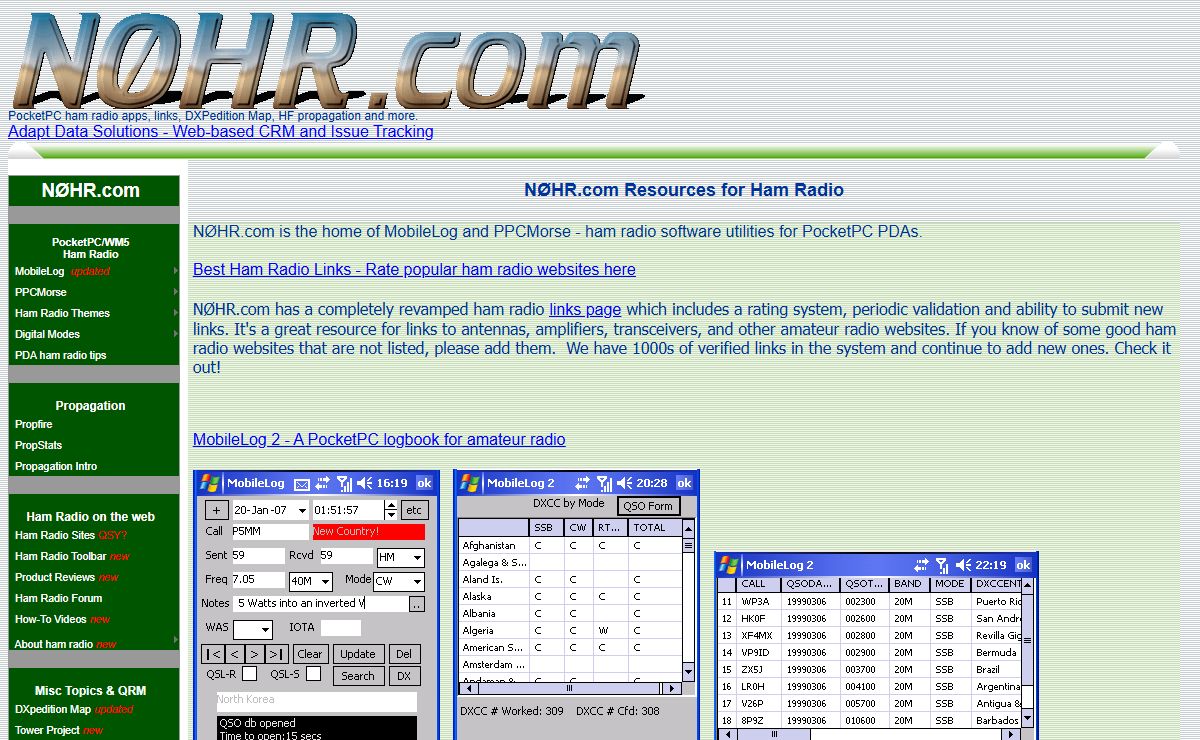Click the etc button in MobileLog
Image resolution: width=1200 pixels, height=740 pixels.
coord(414,510)
